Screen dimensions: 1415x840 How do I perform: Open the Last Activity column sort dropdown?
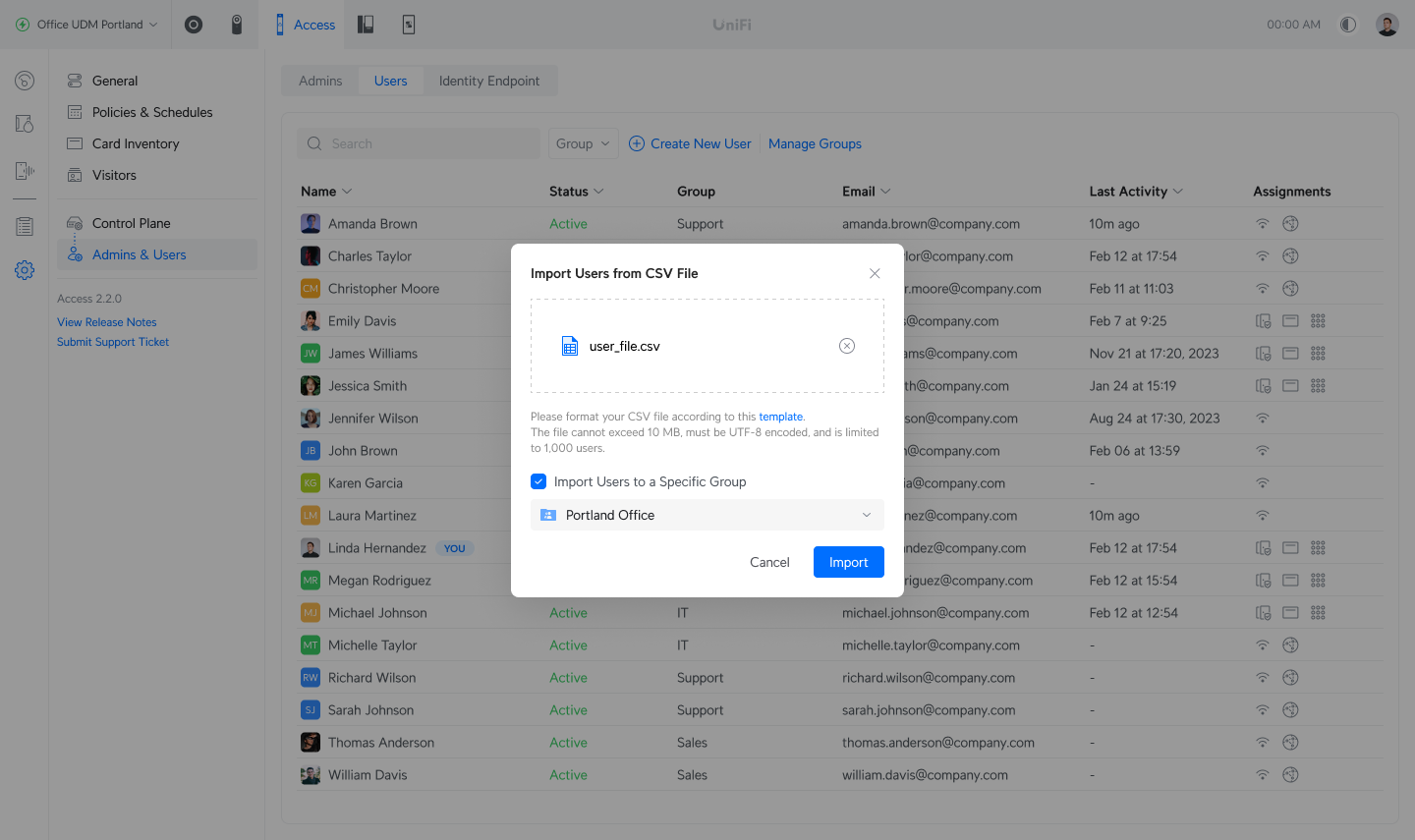pyautogui.click(x=1178, y=192)
